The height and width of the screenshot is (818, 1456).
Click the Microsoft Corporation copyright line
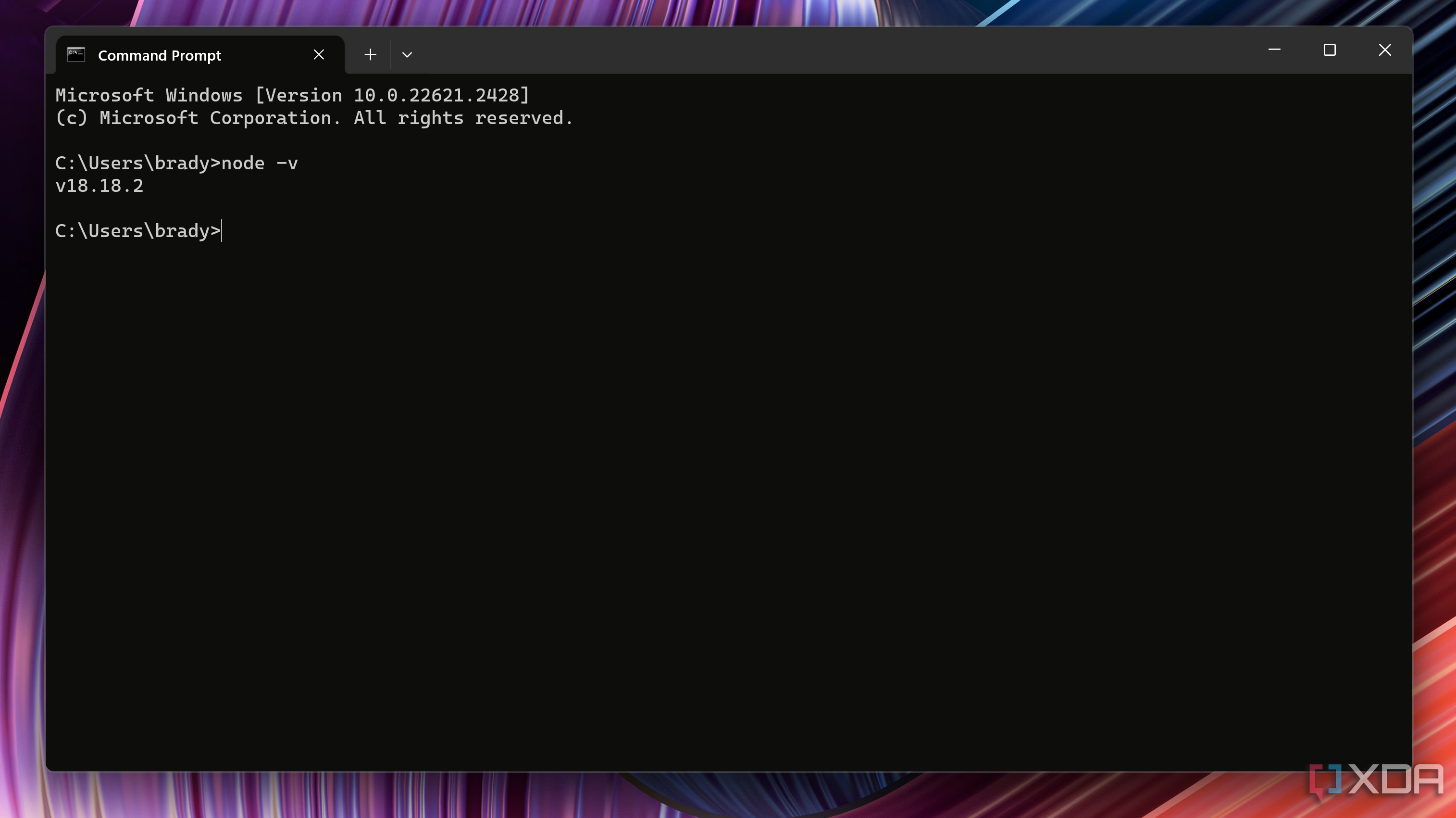[x=314, y=118]
